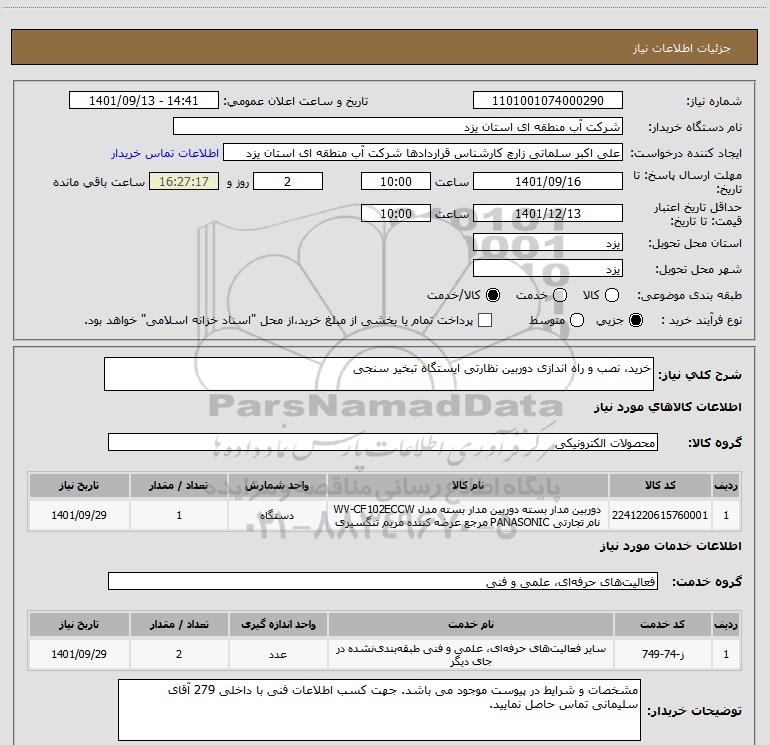Click the نام کالا column header

(468, 485)
